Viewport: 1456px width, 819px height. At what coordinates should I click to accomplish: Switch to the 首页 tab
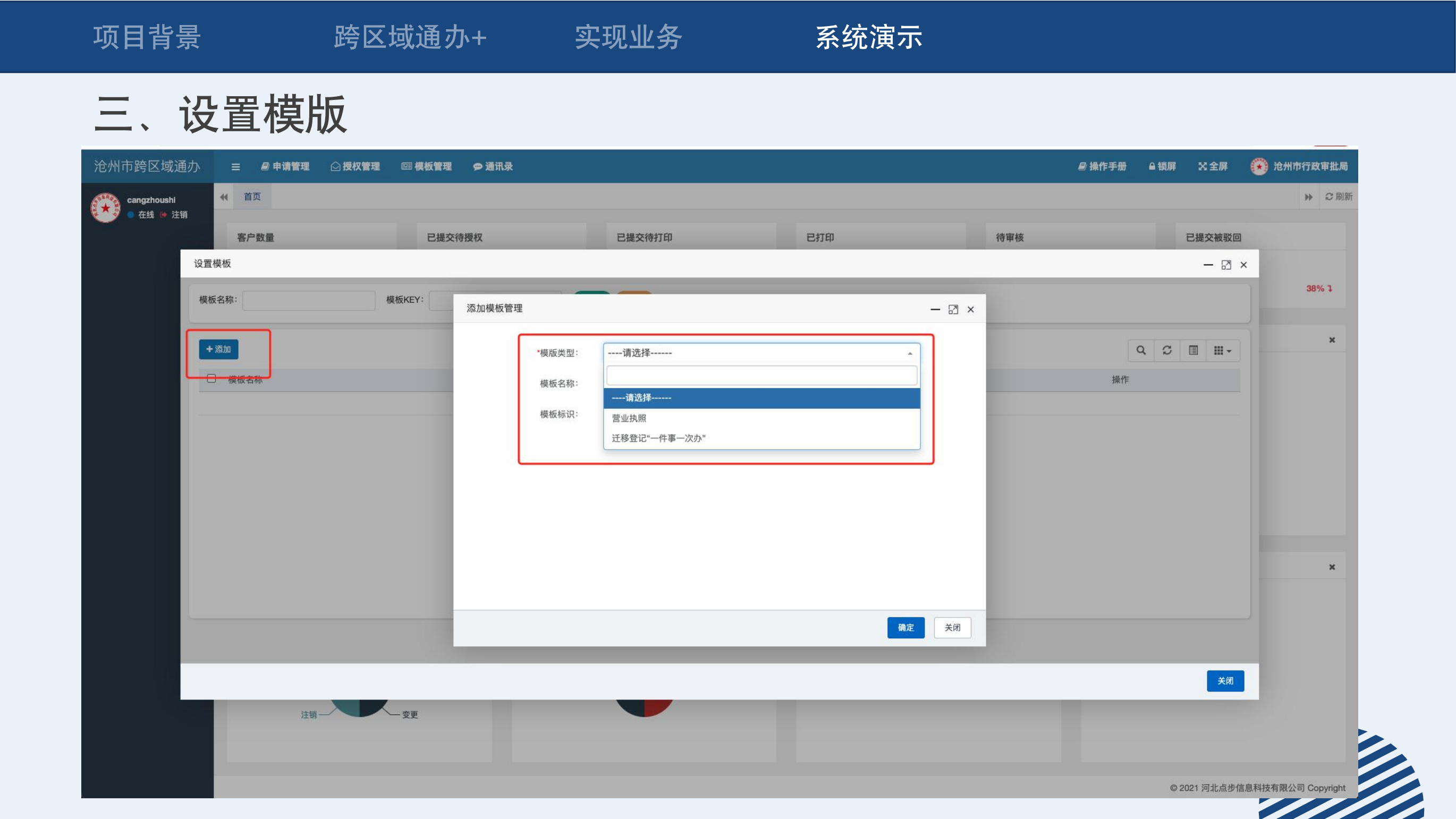pos(252,197)
